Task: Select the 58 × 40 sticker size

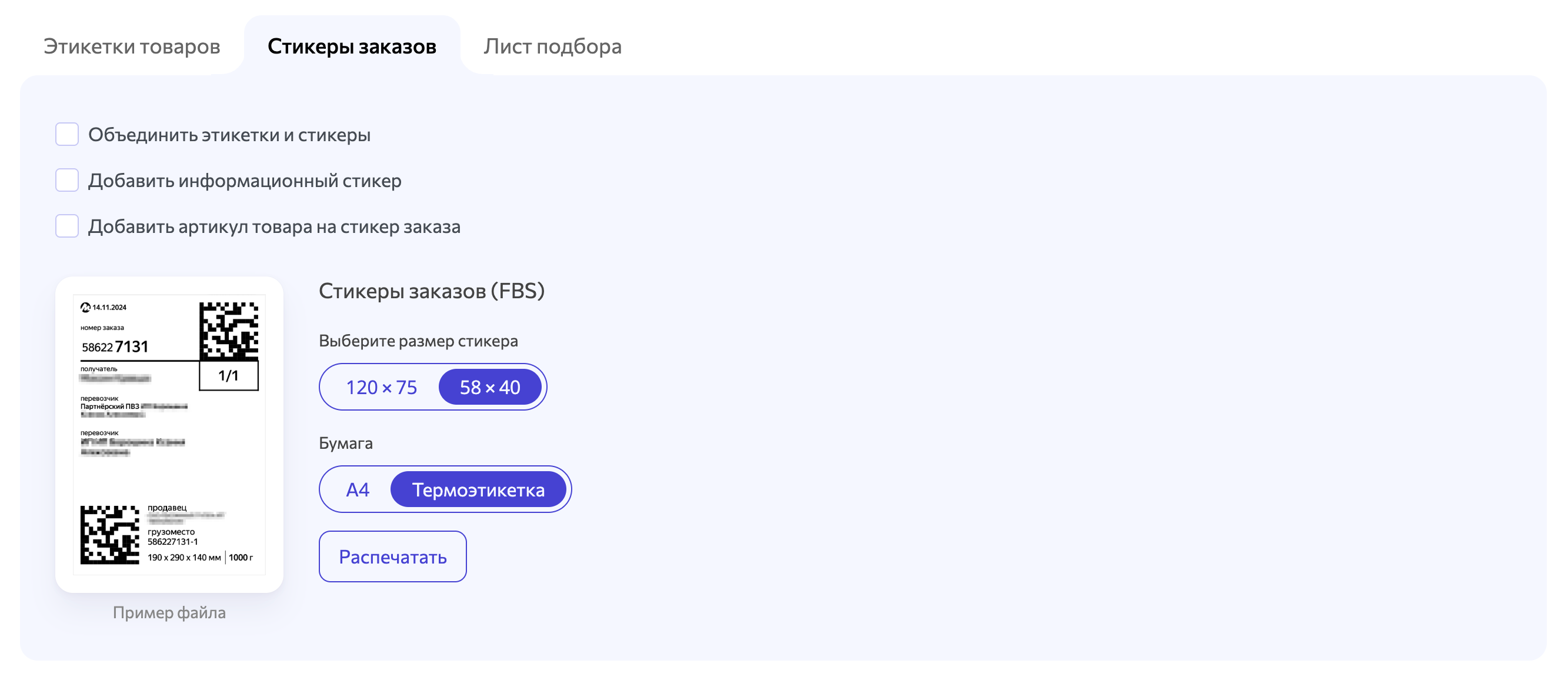Action: tap(489, 386)
